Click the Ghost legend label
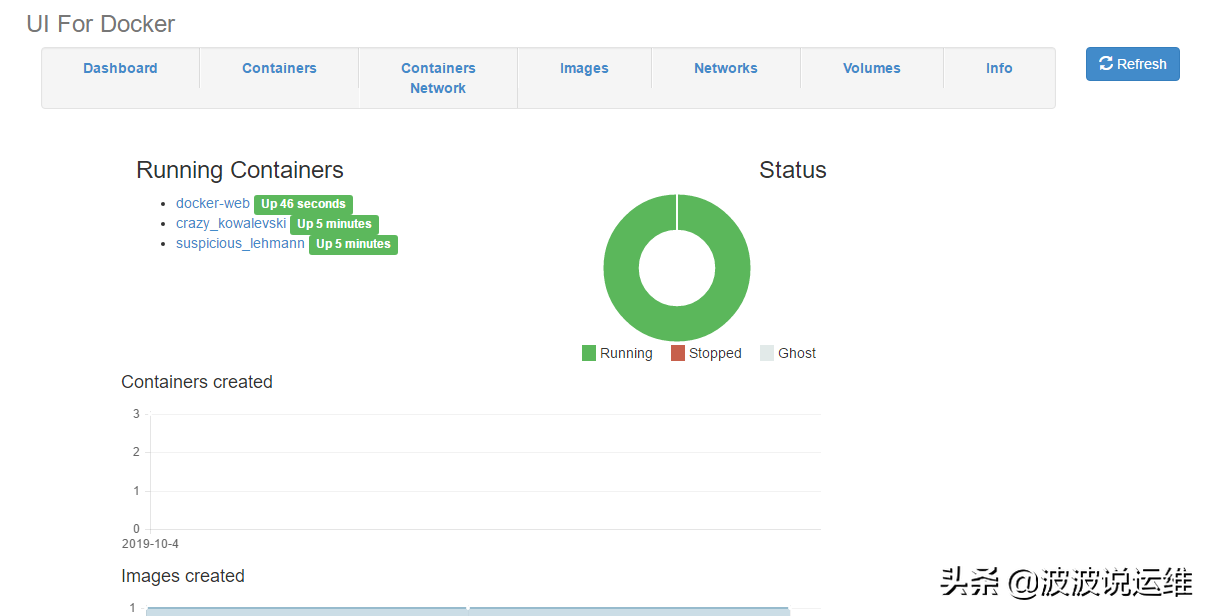The image size is (1211, 616). click(x=797, y=353)
